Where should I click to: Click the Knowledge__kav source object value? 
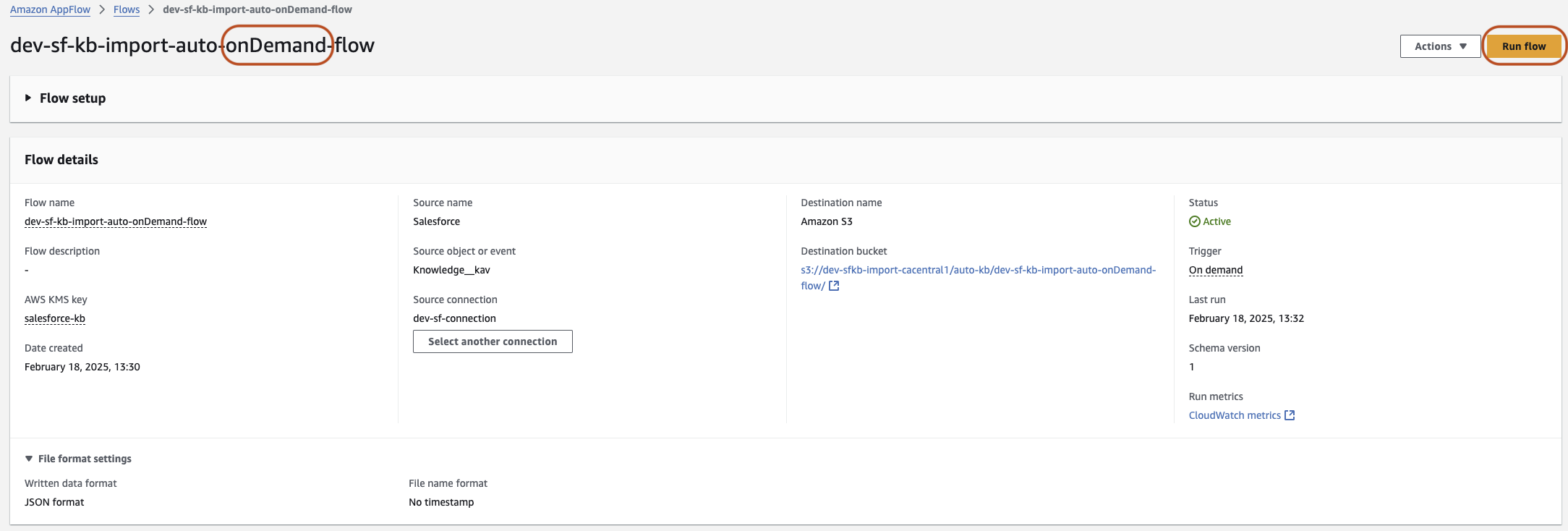point(451,270)
